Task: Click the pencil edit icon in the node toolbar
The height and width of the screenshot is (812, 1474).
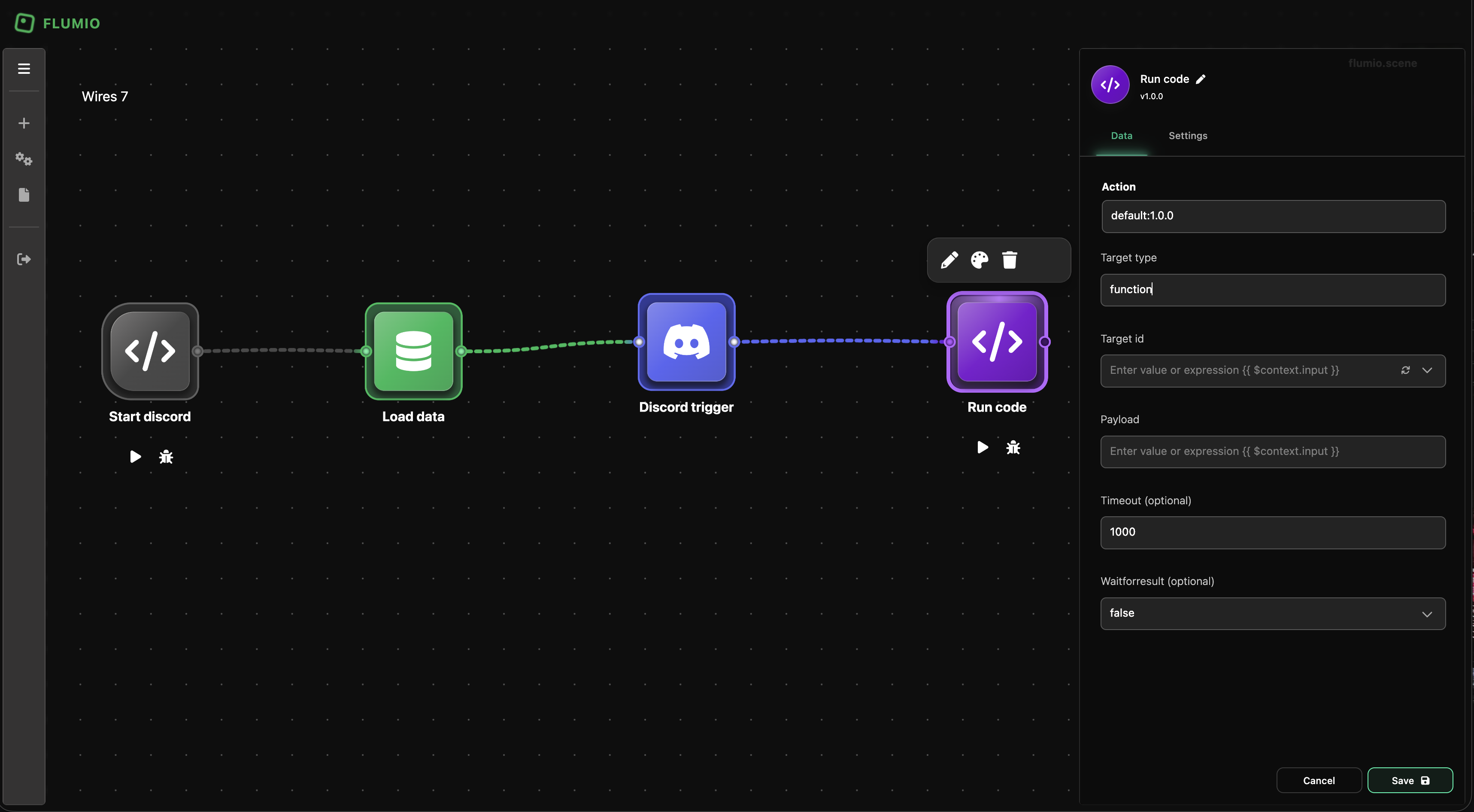Action: (949, 260)
